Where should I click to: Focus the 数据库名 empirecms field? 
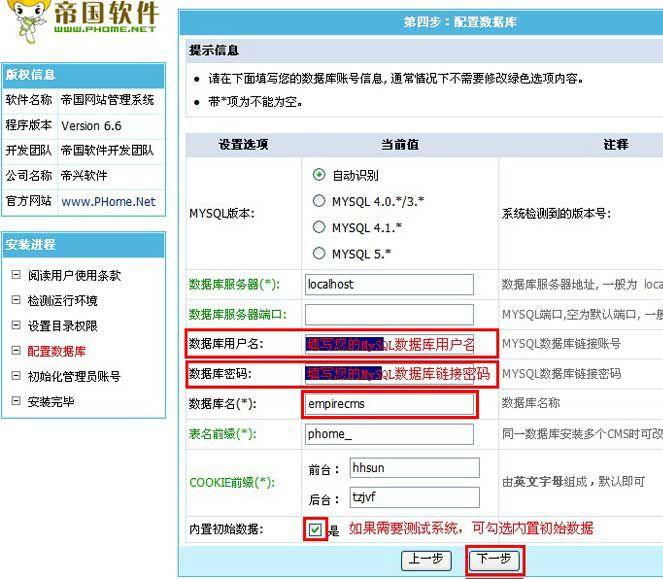[x=389, y=404]
